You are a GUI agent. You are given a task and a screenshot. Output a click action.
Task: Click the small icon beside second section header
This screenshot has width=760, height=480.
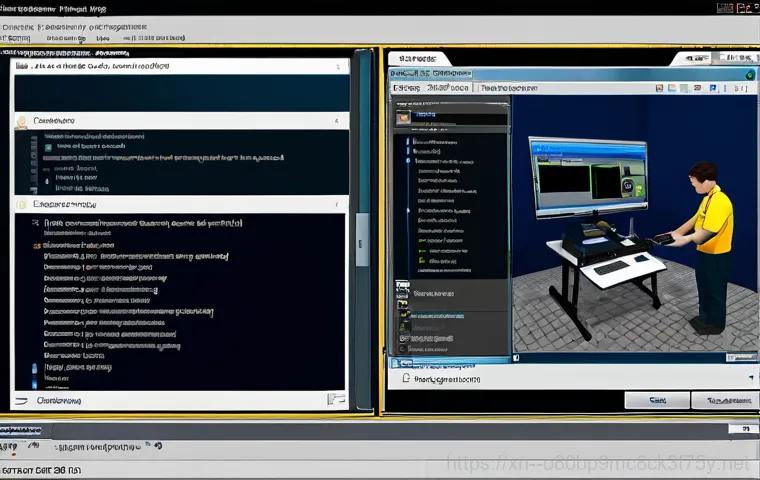tap(21, 204)
